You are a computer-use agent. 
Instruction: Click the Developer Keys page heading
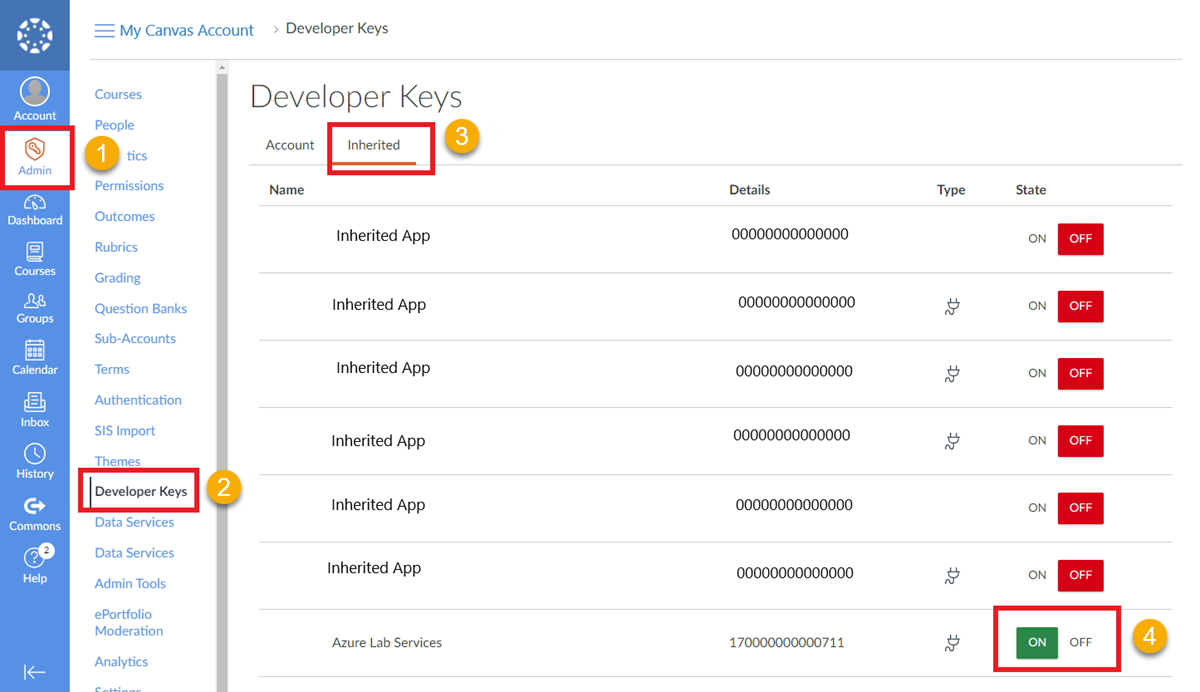356,97
